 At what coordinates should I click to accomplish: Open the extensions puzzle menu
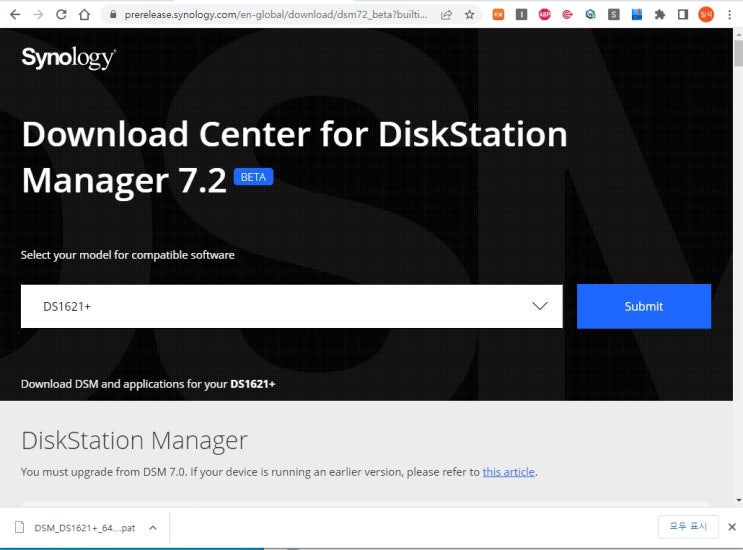point(660,15)
